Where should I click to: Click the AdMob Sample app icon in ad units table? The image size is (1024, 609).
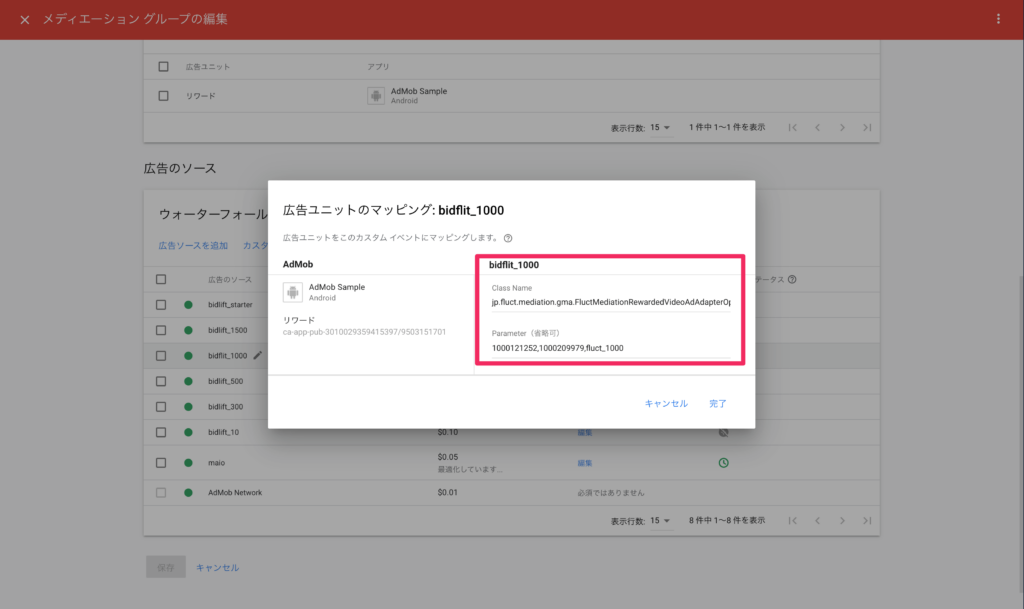tap(376, 96)
